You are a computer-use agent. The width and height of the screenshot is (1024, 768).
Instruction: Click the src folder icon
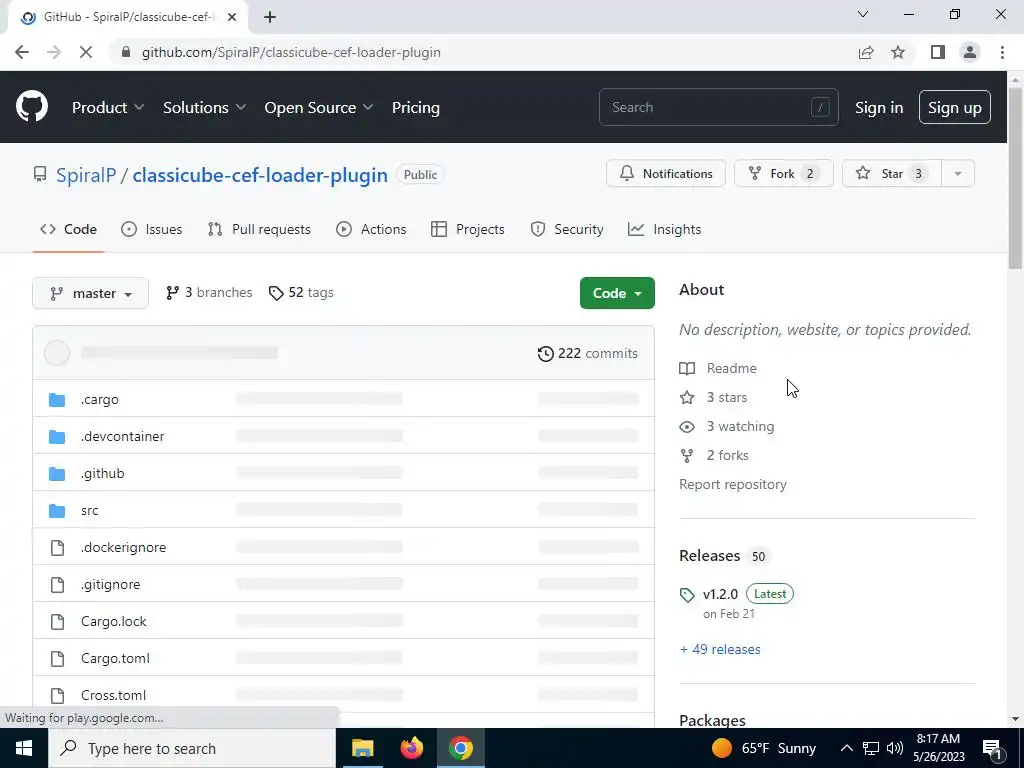(57, 511)
